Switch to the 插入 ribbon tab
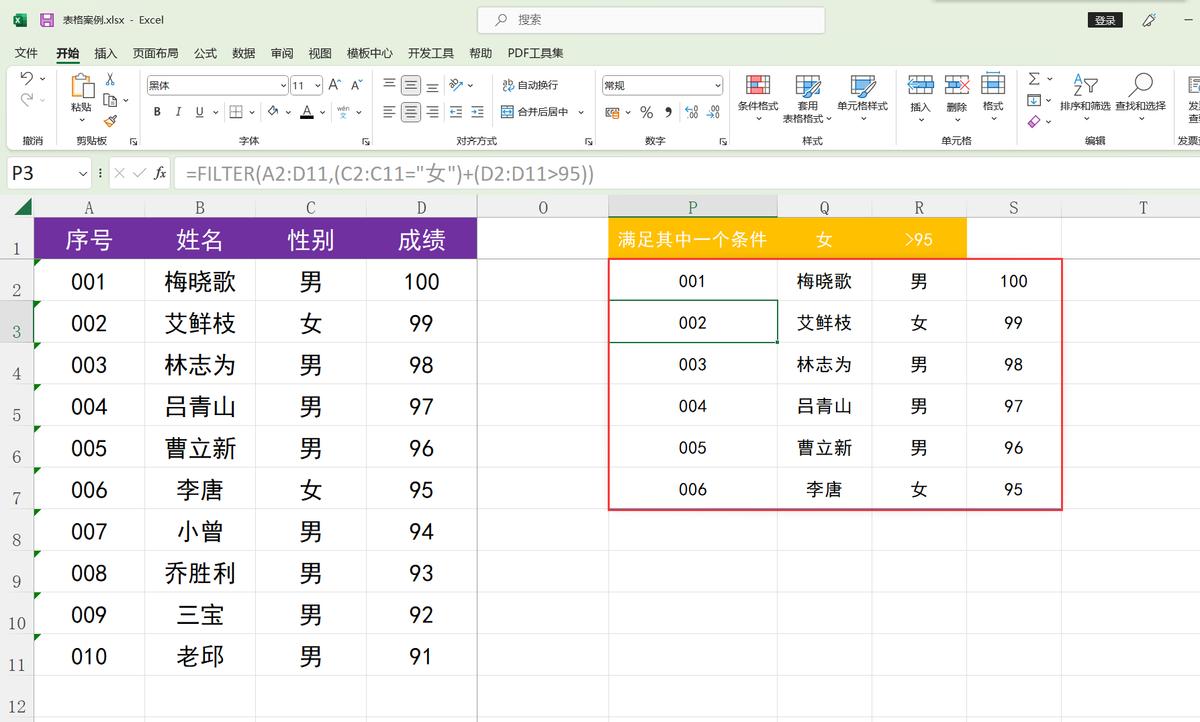 tap(106, 53)
